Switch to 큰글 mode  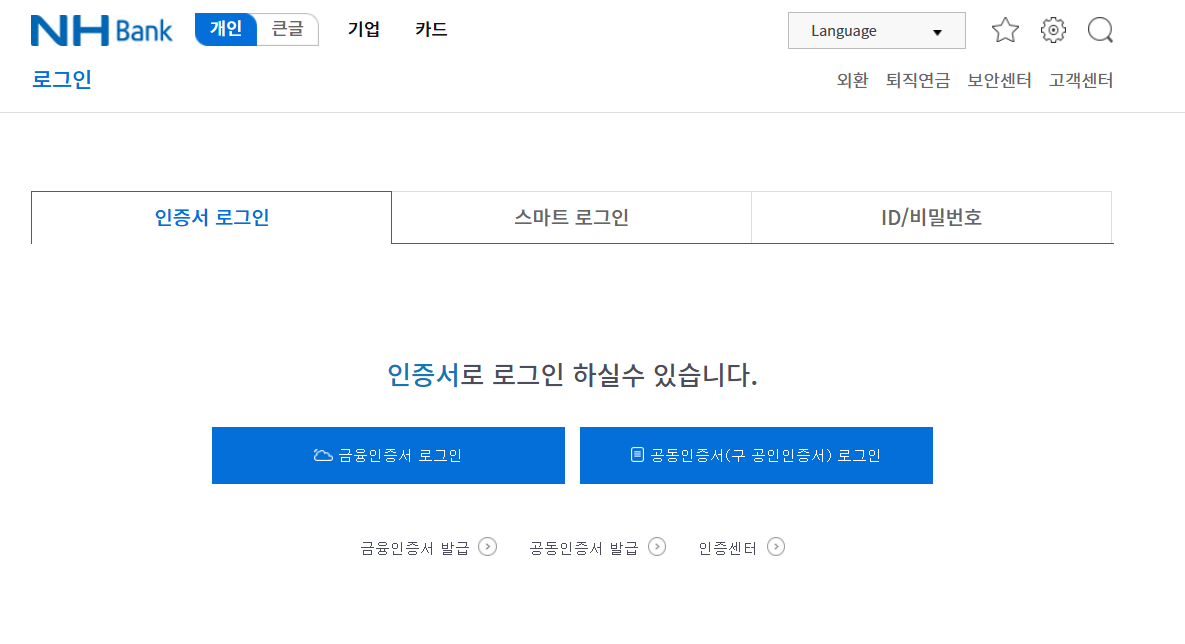tap(288, 29)
